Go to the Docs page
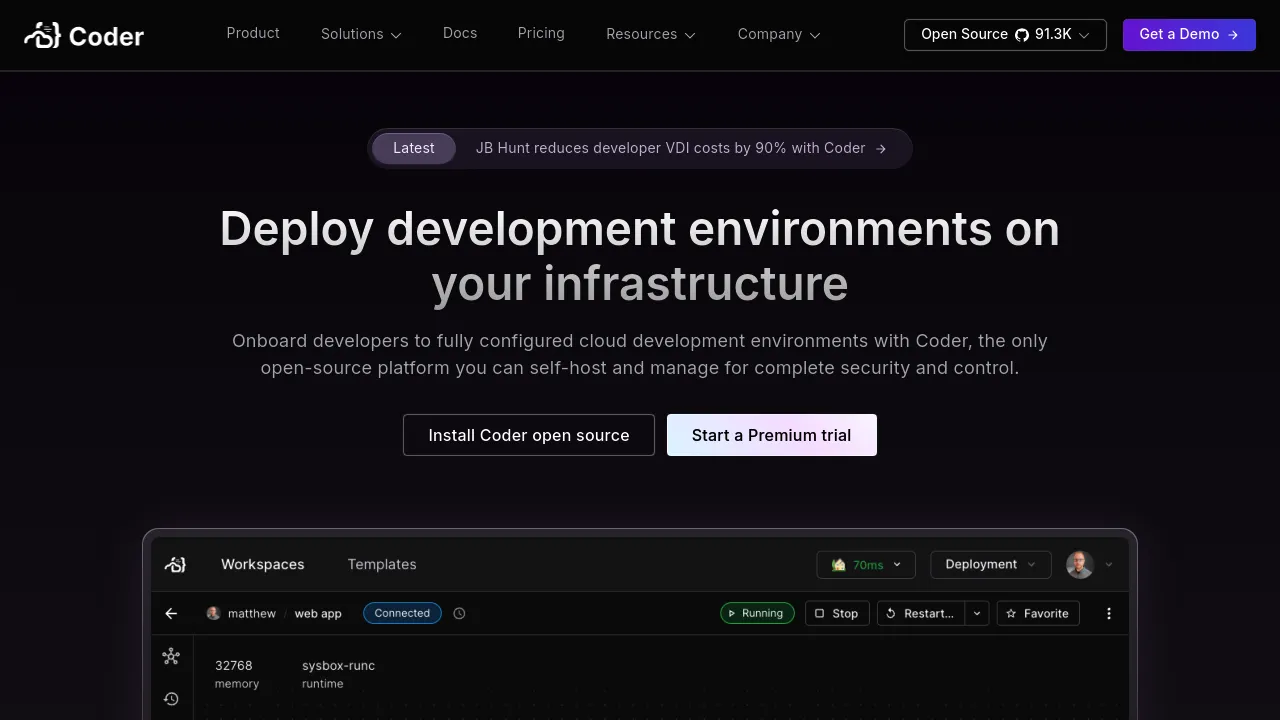 click(460, 33)
